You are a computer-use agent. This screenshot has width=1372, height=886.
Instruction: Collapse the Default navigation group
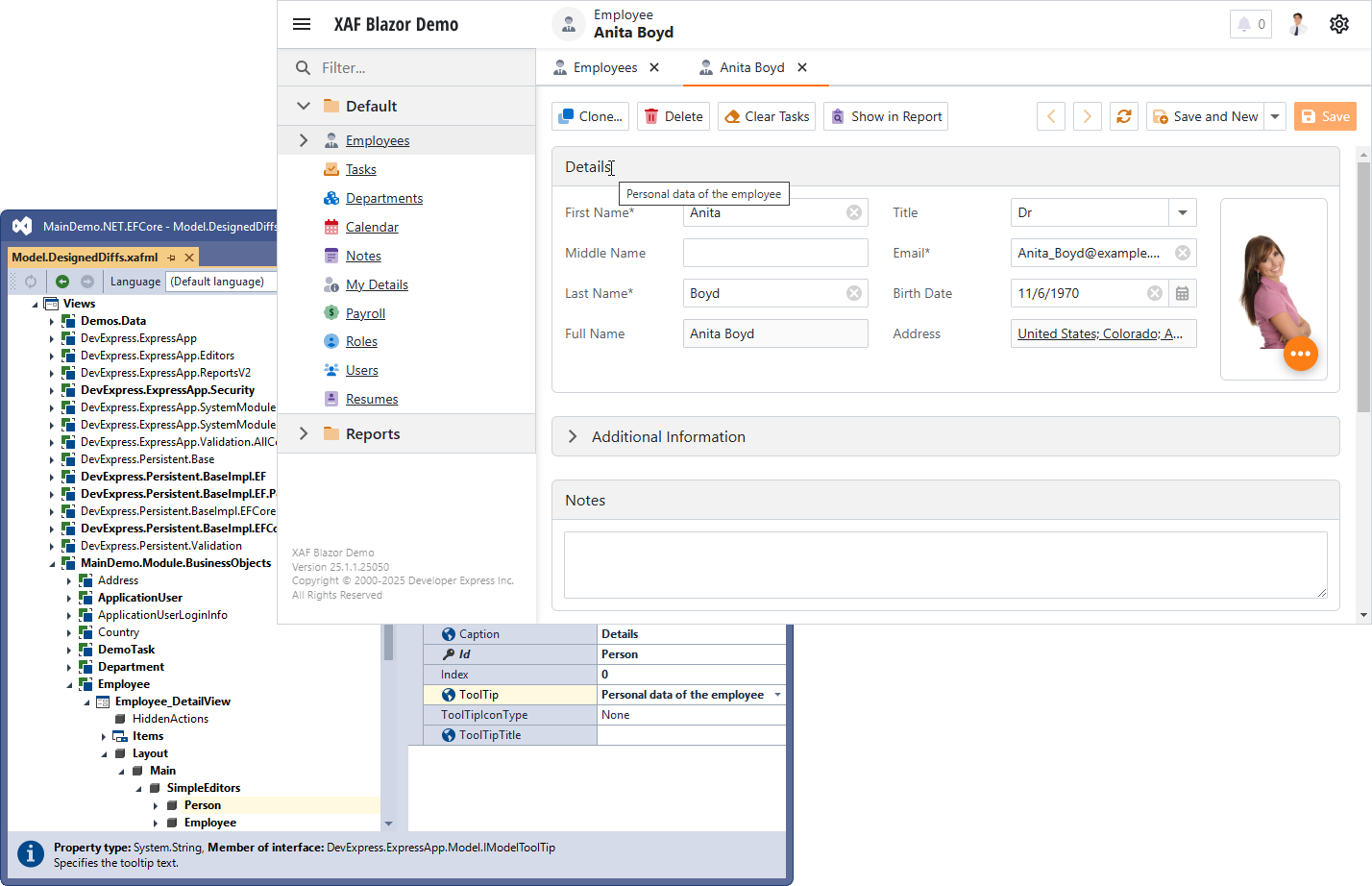[x=304, y=106]
